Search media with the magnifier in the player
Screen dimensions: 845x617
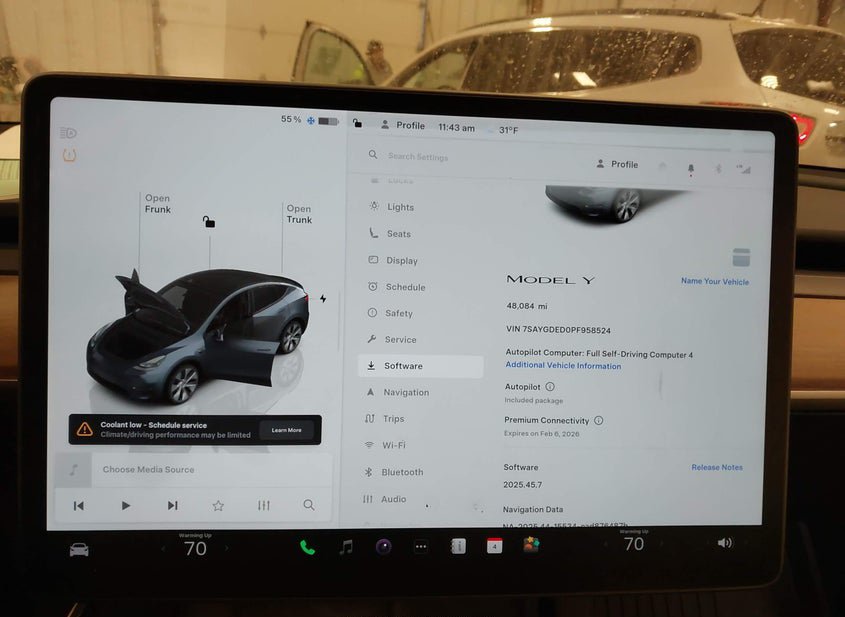point(308,505)
